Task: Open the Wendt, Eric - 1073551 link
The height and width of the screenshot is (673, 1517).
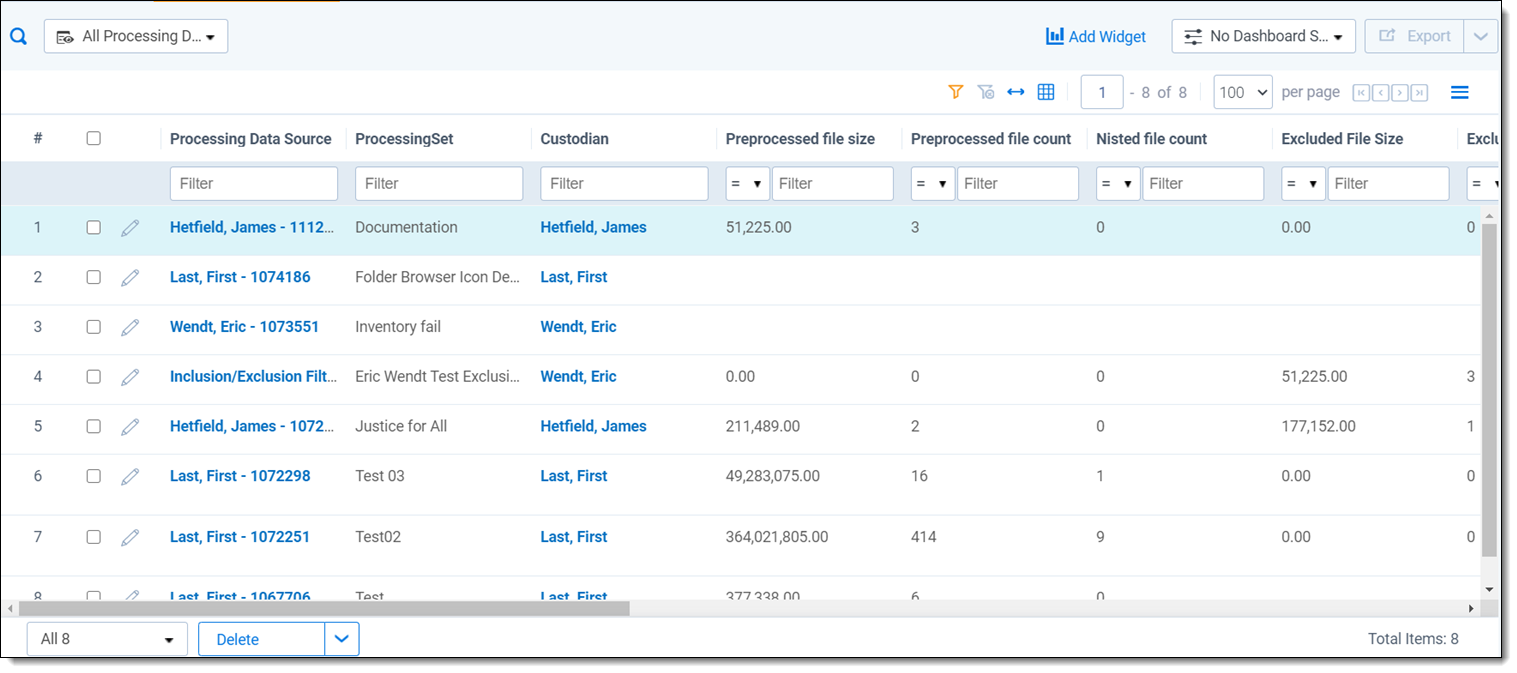Action: point(245,327)
